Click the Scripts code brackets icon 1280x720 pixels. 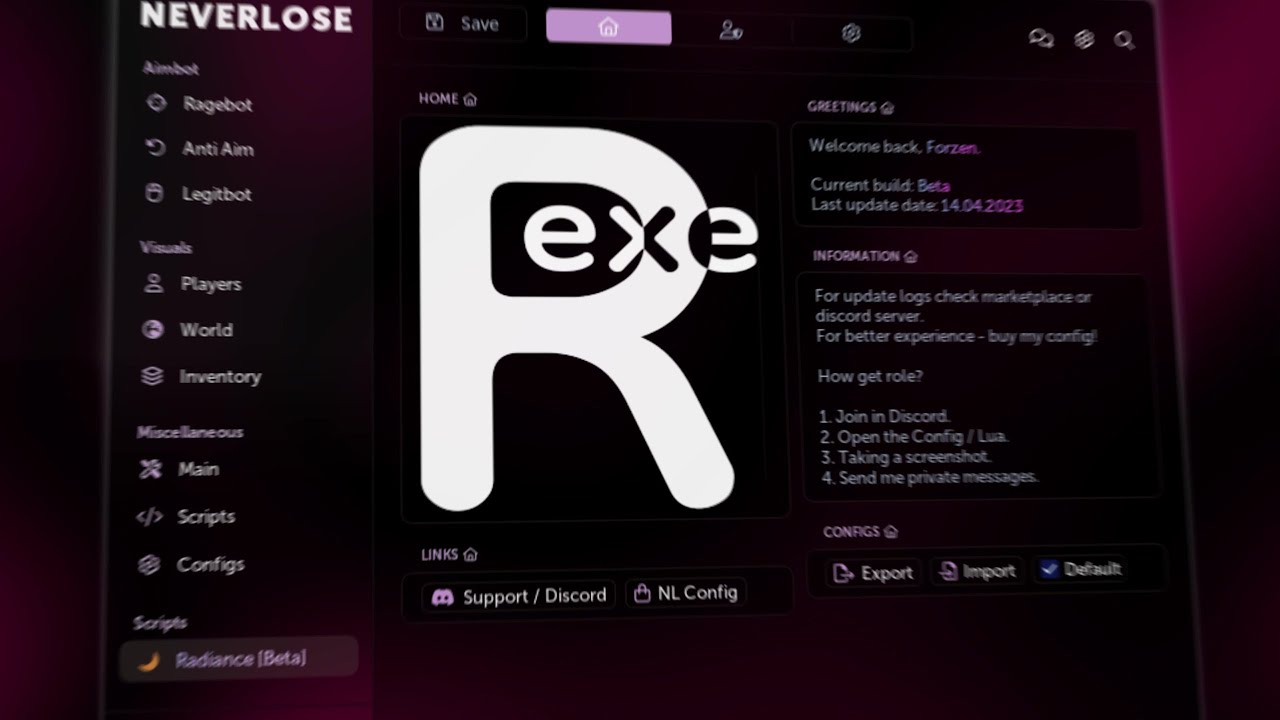pos(149,516)
